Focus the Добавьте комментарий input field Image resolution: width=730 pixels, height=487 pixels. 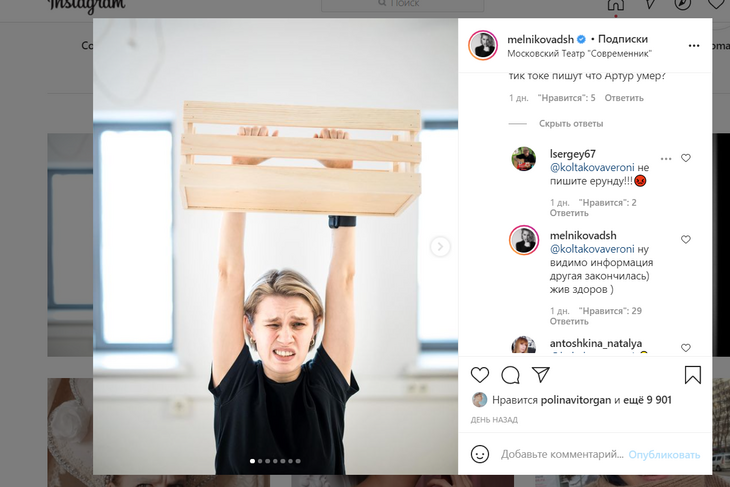click(562, 454)
